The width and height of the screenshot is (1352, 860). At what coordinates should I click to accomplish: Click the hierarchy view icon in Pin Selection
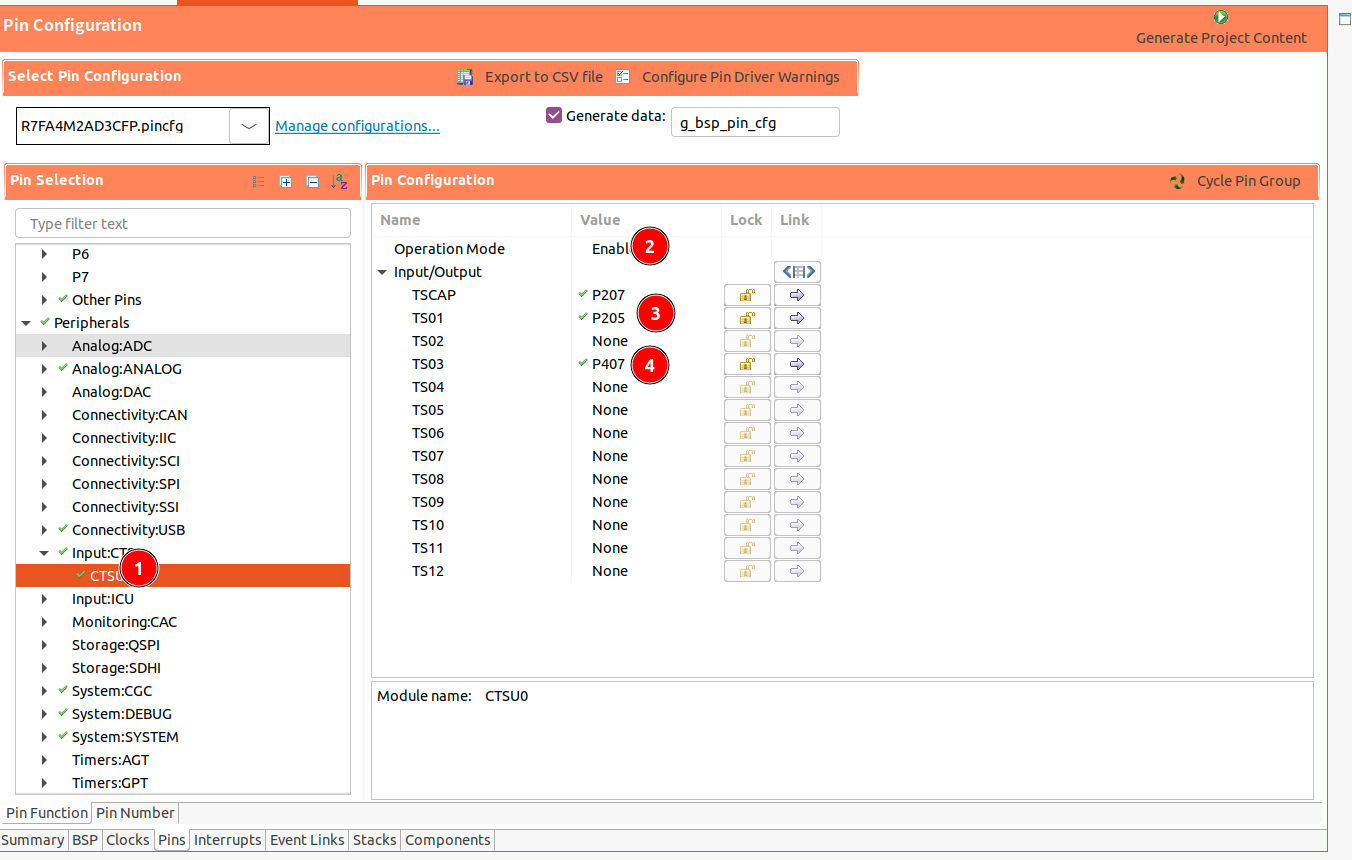pos(259,182)
